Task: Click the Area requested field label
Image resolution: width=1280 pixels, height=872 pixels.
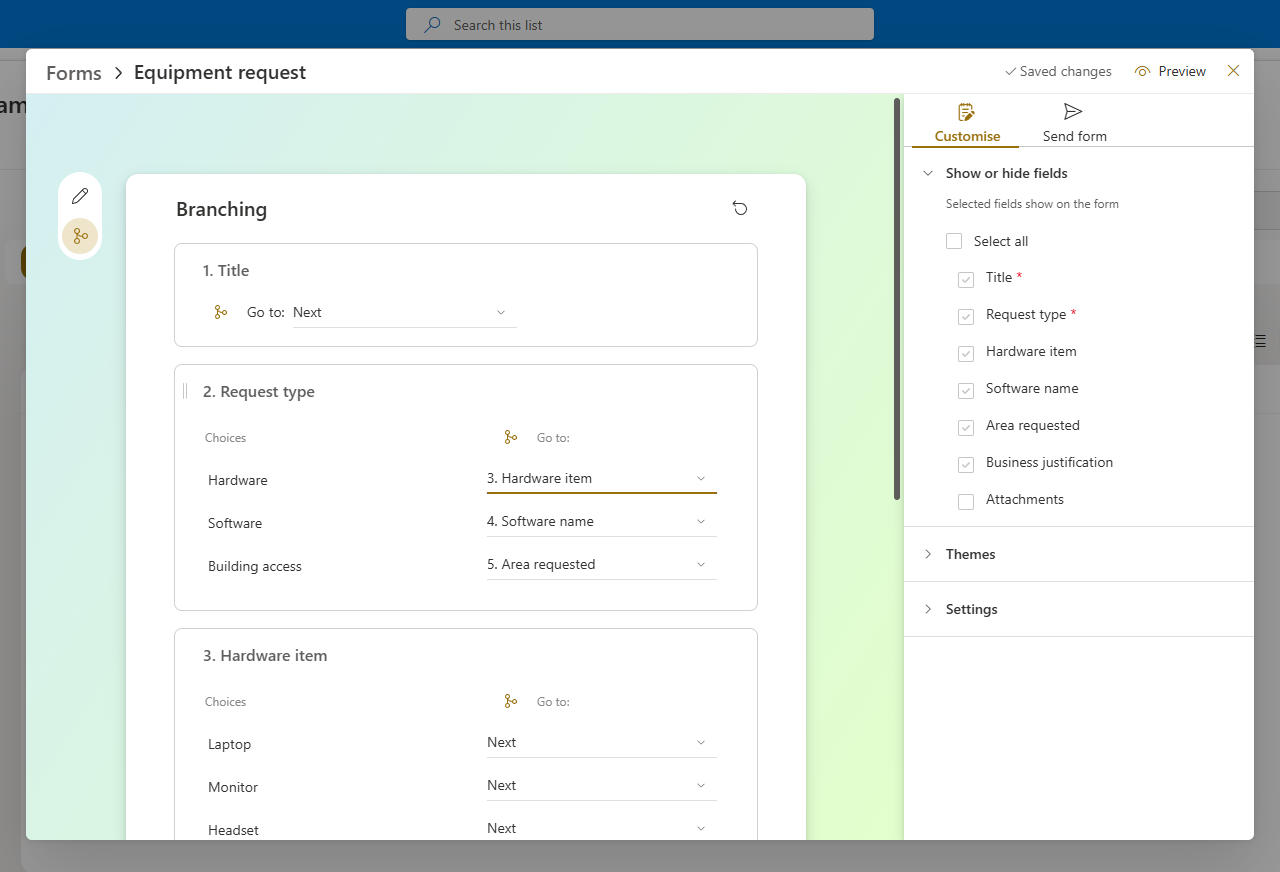Action: tap(1033, 425)
